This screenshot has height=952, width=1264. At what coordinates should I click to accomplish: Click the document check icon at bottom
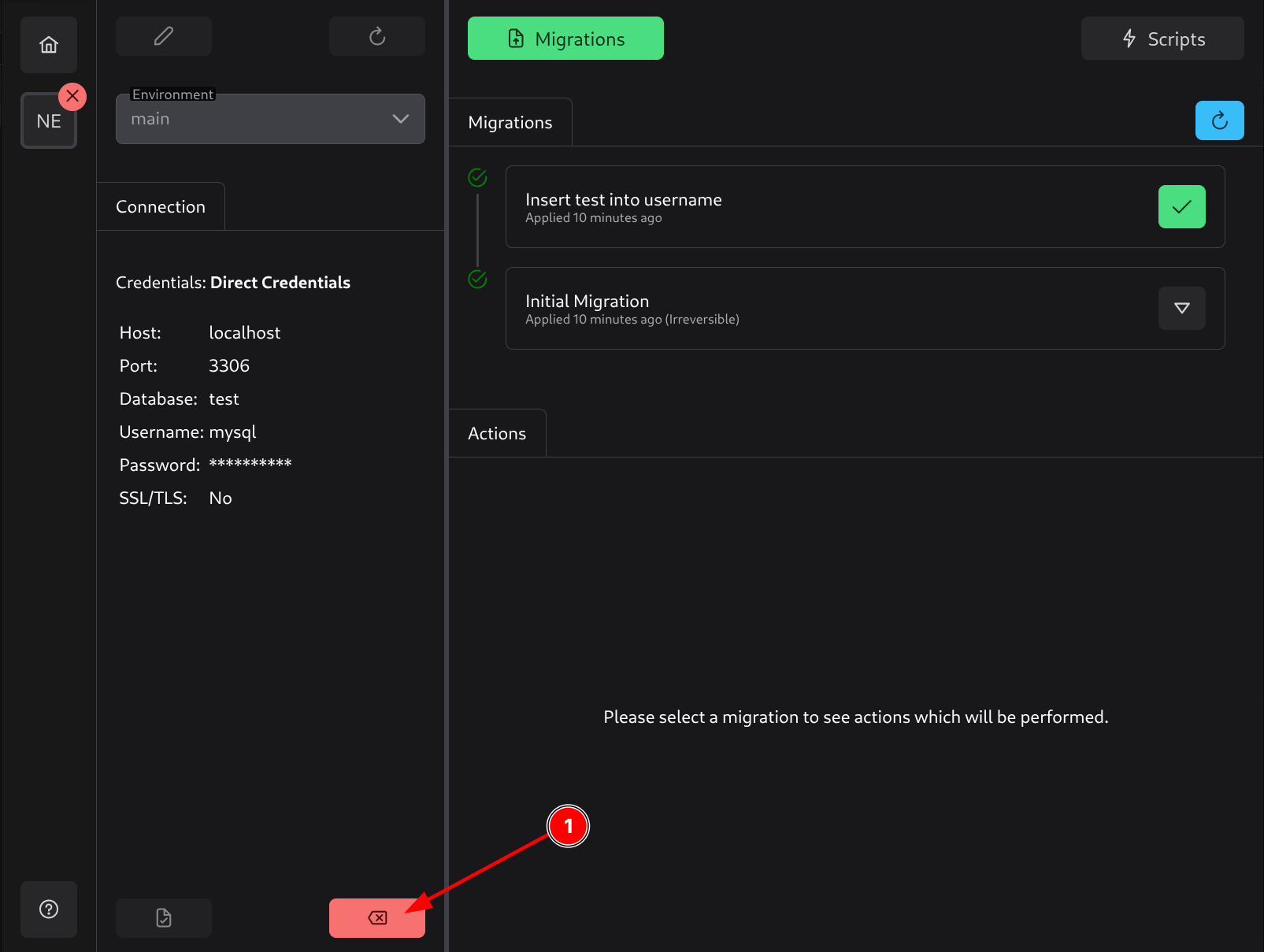point(164,918)
